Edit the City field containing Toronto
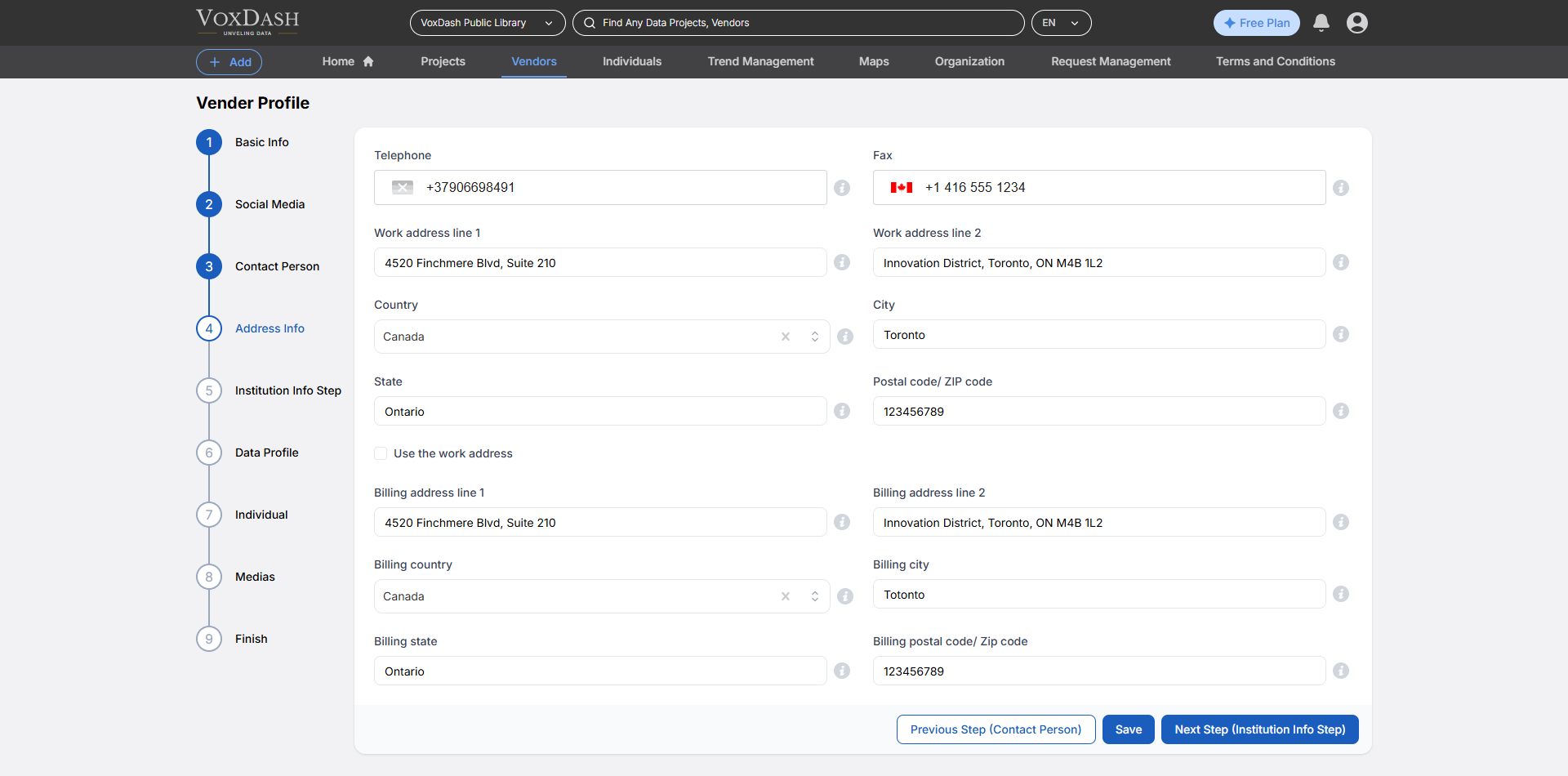Screen dimensions: 1568x776 (x=1099, y=334)
